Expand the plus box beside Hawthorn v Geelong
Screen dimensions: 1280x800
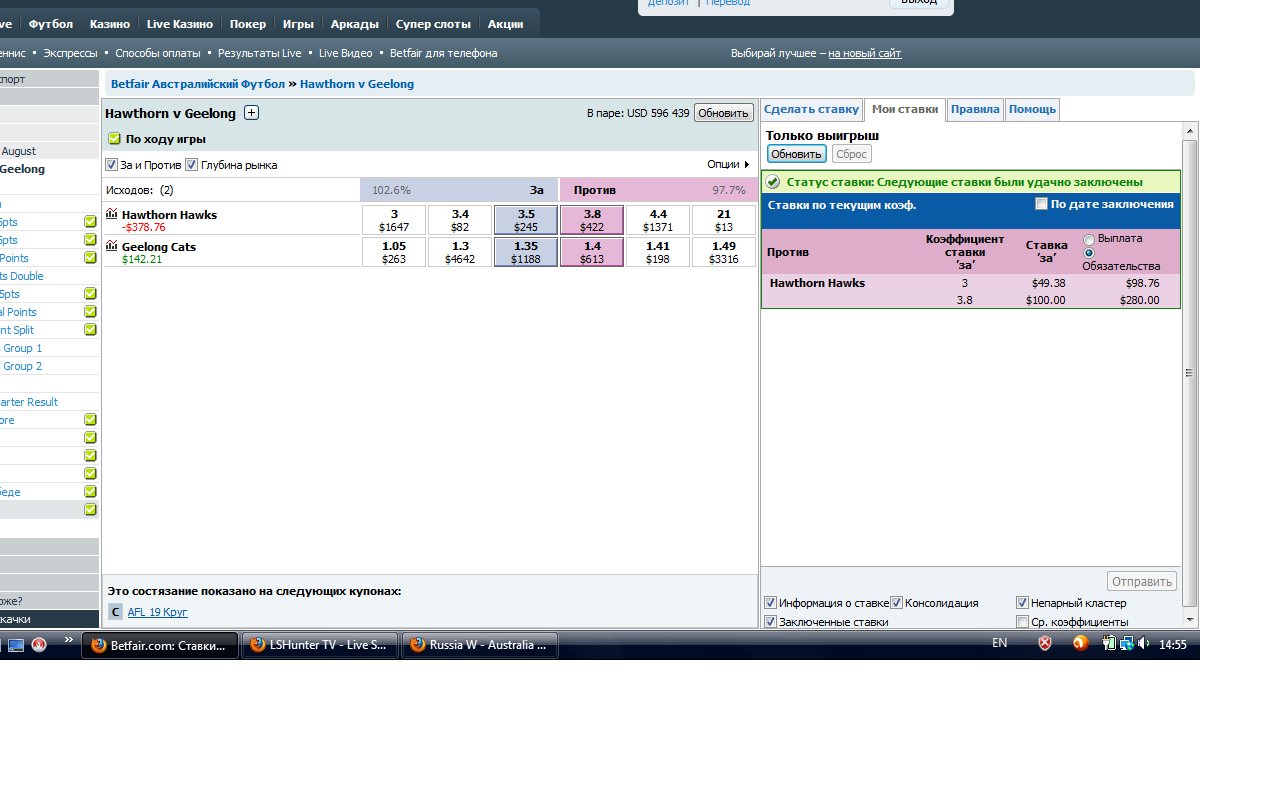(251, 113)
